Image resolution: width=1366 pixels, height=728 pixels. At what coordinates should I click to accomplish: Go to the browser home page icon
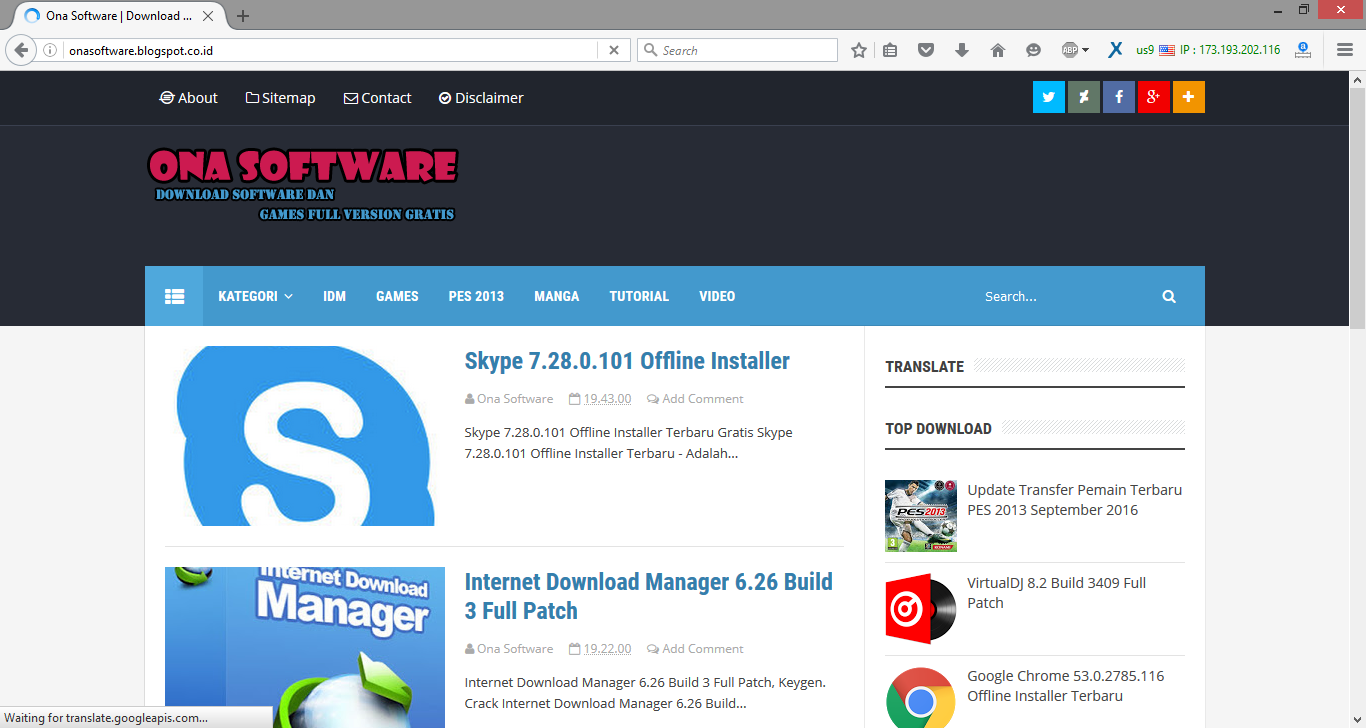click(997, 50)
